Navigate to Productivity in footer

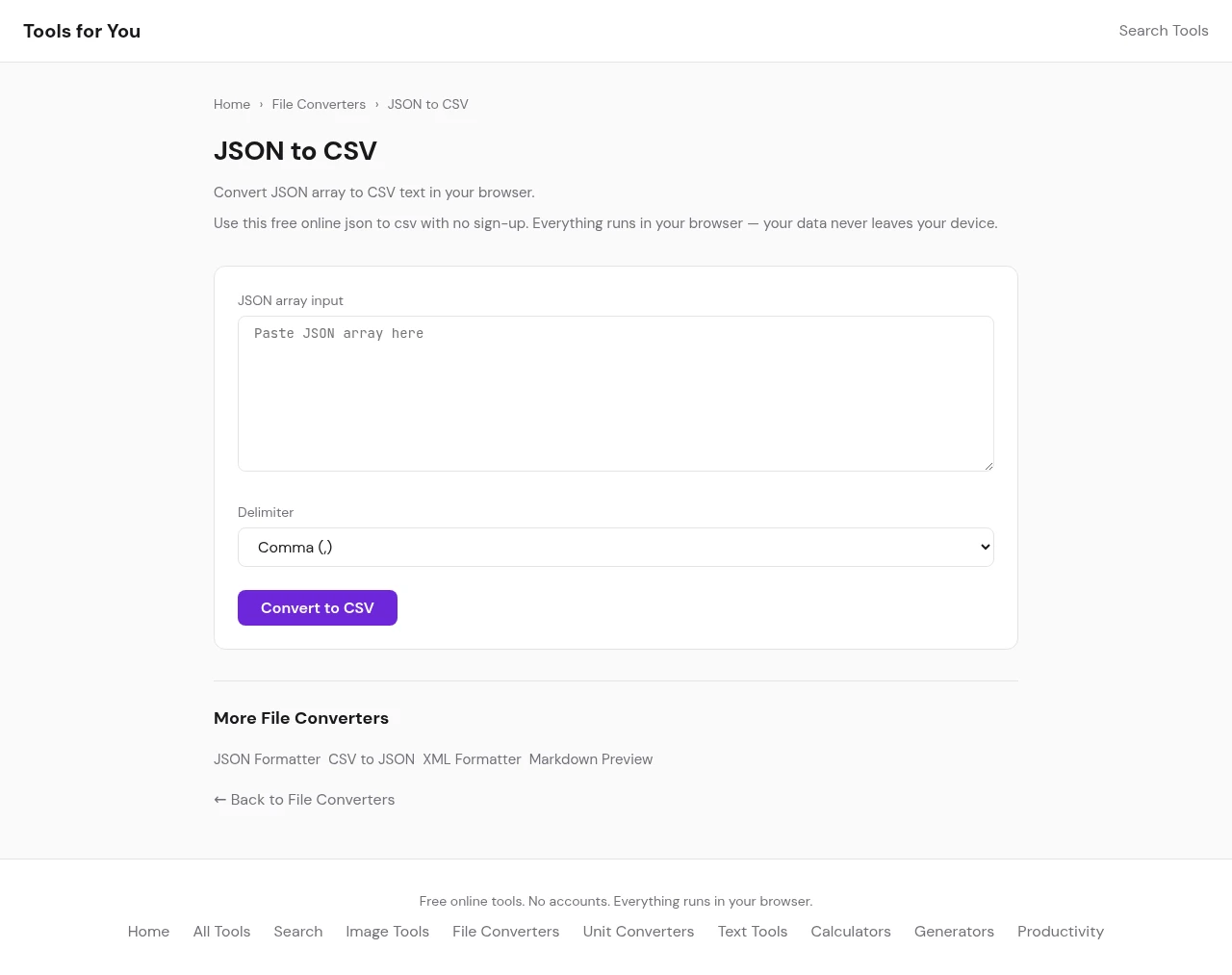tap(1060, 932)
